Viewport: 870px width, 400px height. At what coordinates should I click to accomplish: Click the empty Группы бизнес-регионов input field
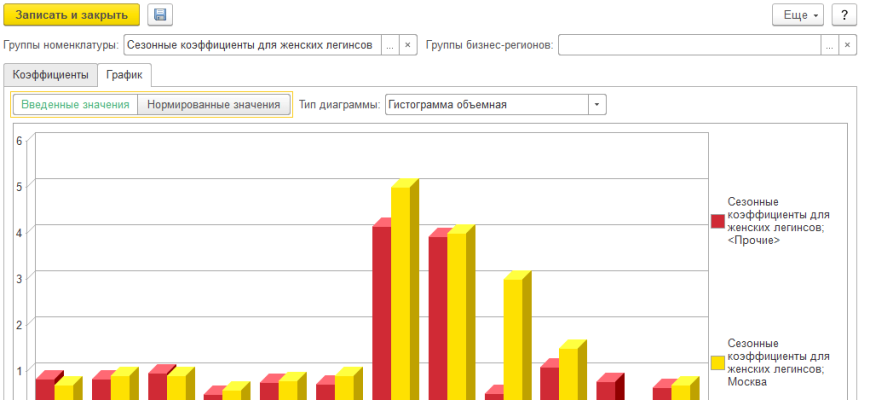689,45
